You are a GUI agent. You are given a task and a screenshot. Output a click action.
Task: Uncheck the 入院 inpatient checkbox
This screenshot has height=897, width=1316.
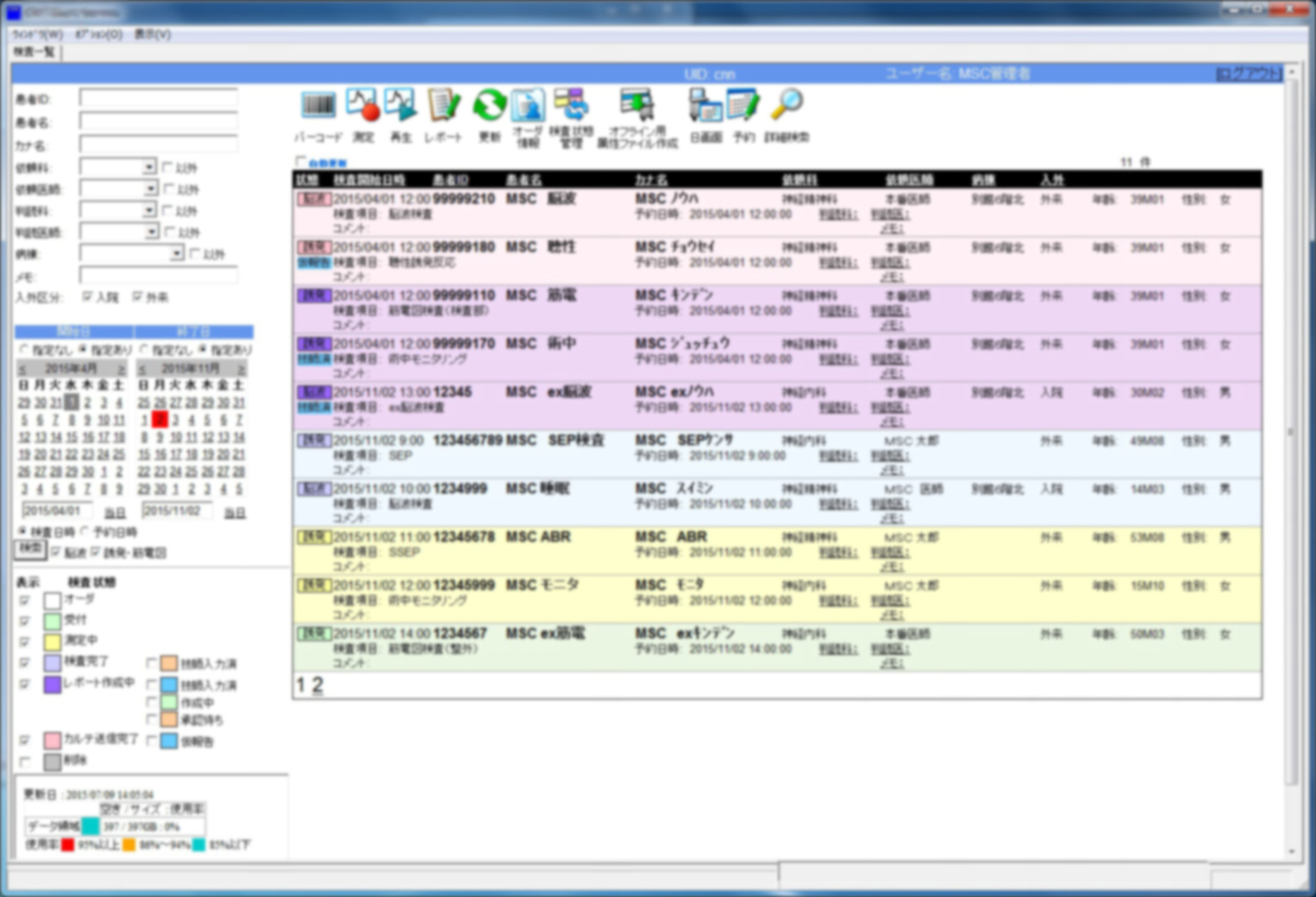87,297
